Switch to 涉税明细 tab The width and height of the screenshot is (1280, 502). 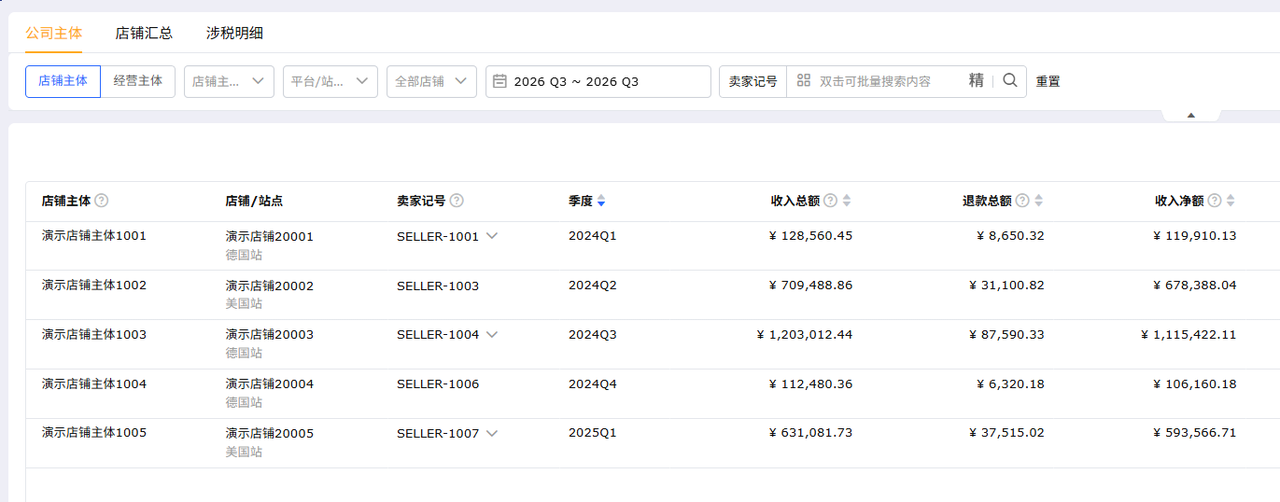235,33
